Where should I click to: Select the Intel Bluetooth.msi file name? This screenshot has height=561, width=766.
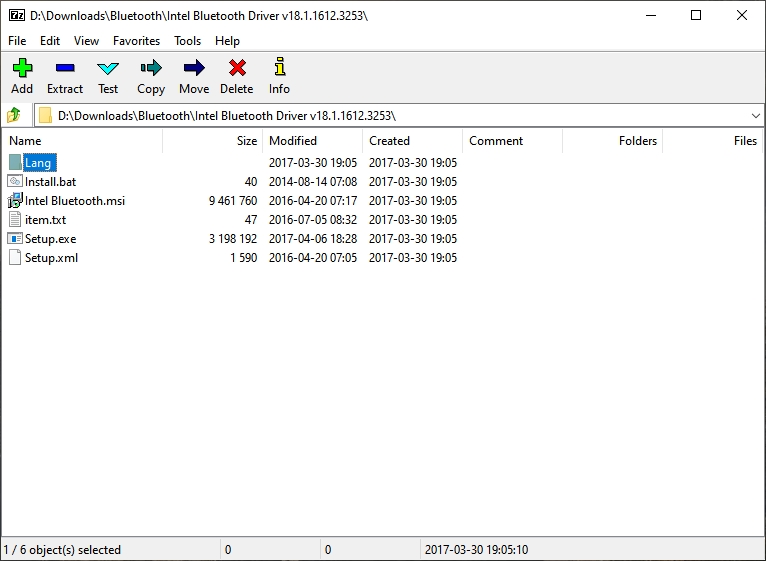coord(75,201)
